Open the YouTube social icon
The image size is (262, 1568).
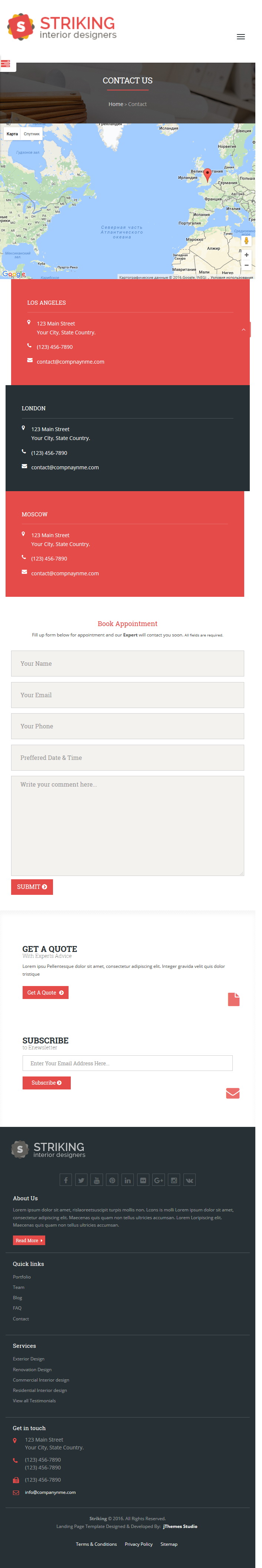pos(97,1180)
